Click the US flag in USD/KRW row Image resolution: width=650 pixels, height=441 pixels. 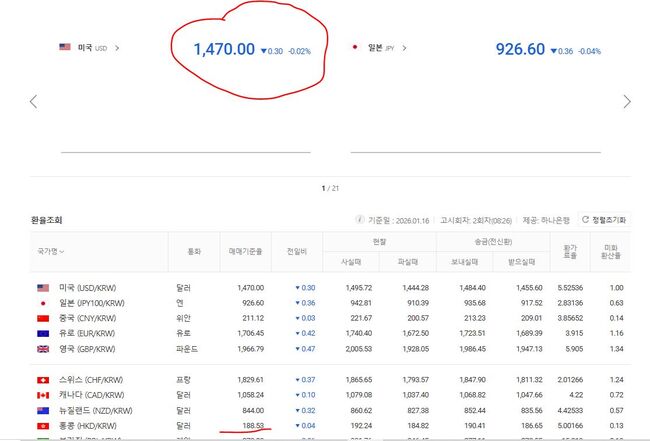click(x=43, y=287)
